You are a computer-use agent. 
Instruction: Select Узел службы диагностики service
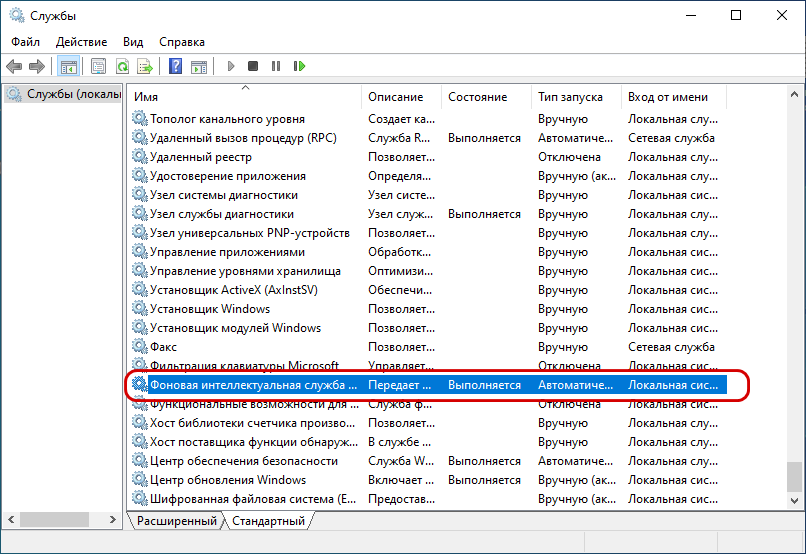tap(428, 214)
